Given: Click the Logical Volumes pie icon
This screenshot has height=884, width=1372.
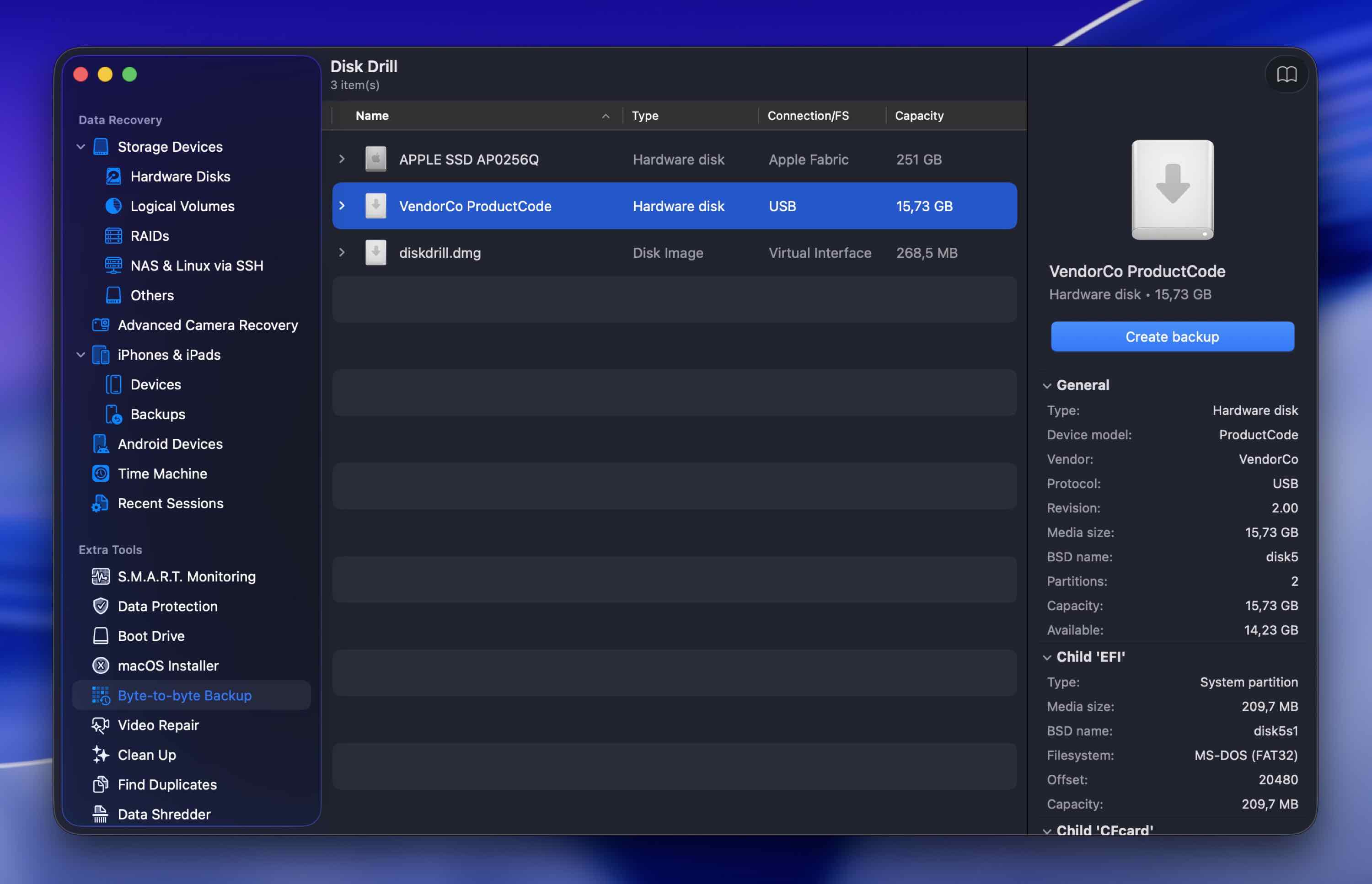Looking at the screenshot, I should (x=113, y=206).
